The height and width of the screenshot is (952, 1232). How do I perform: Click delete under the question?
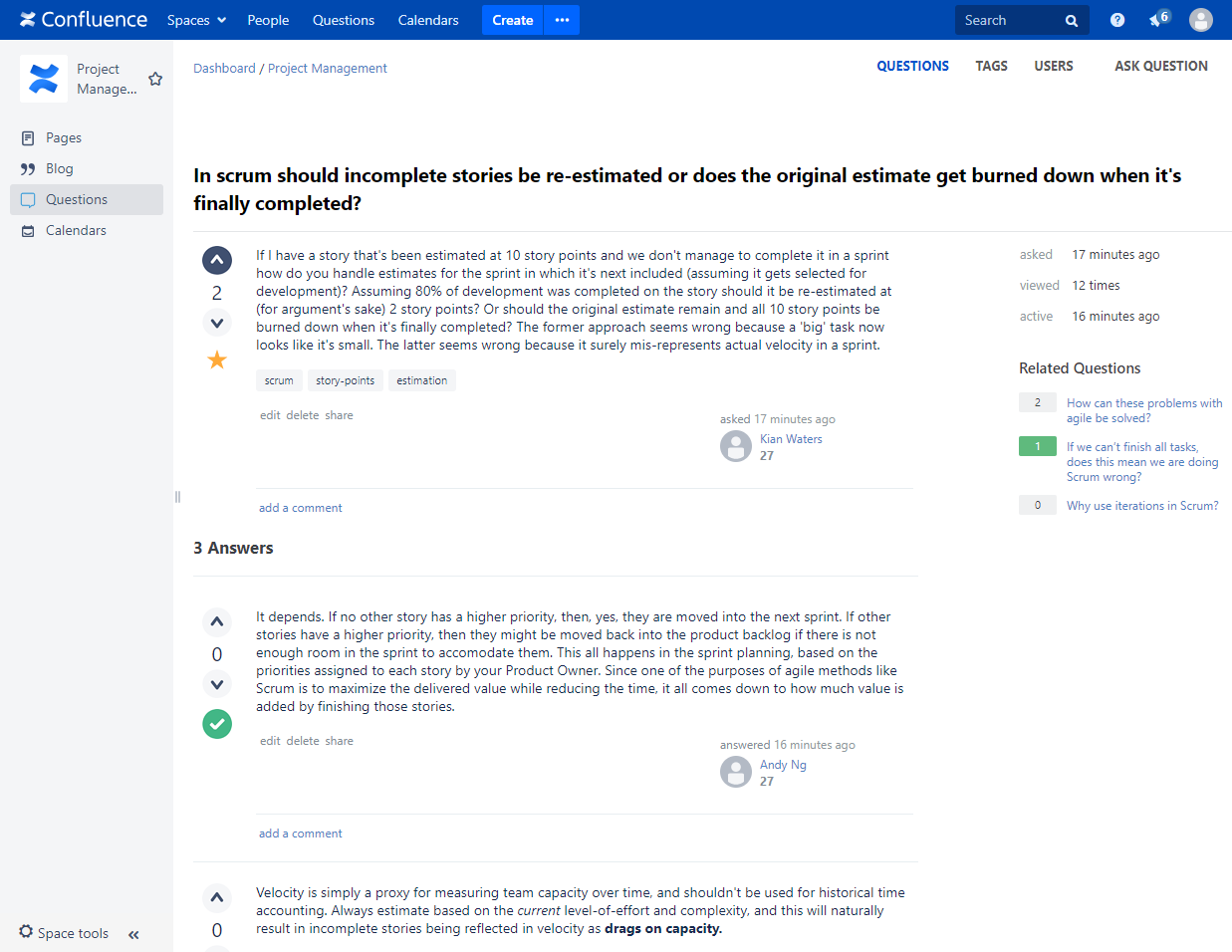tap(303, 415)
